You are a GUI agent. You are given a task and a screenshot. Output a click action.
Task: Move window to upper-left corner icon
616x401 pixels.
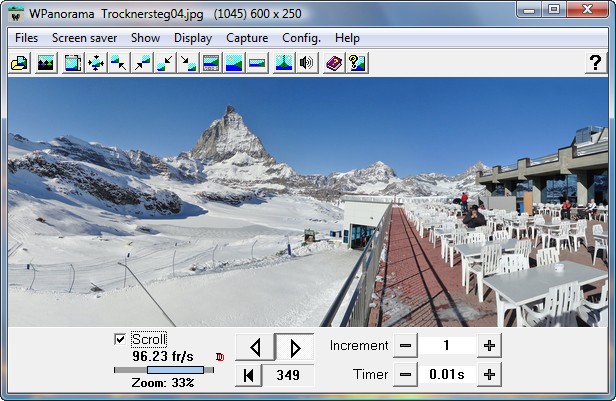(x=119, y=63)
